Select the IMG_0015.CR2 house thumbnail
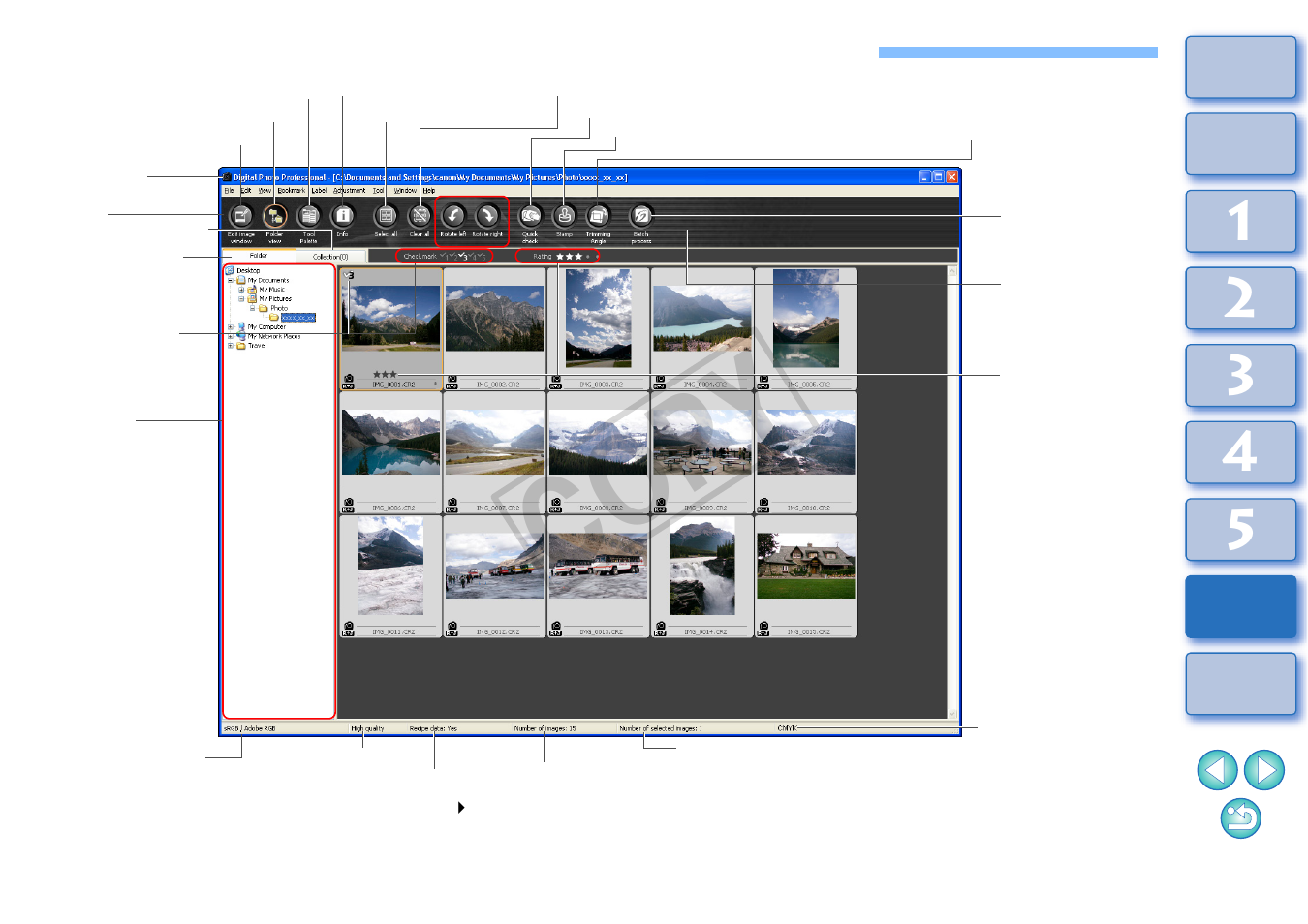 (806, 566)
